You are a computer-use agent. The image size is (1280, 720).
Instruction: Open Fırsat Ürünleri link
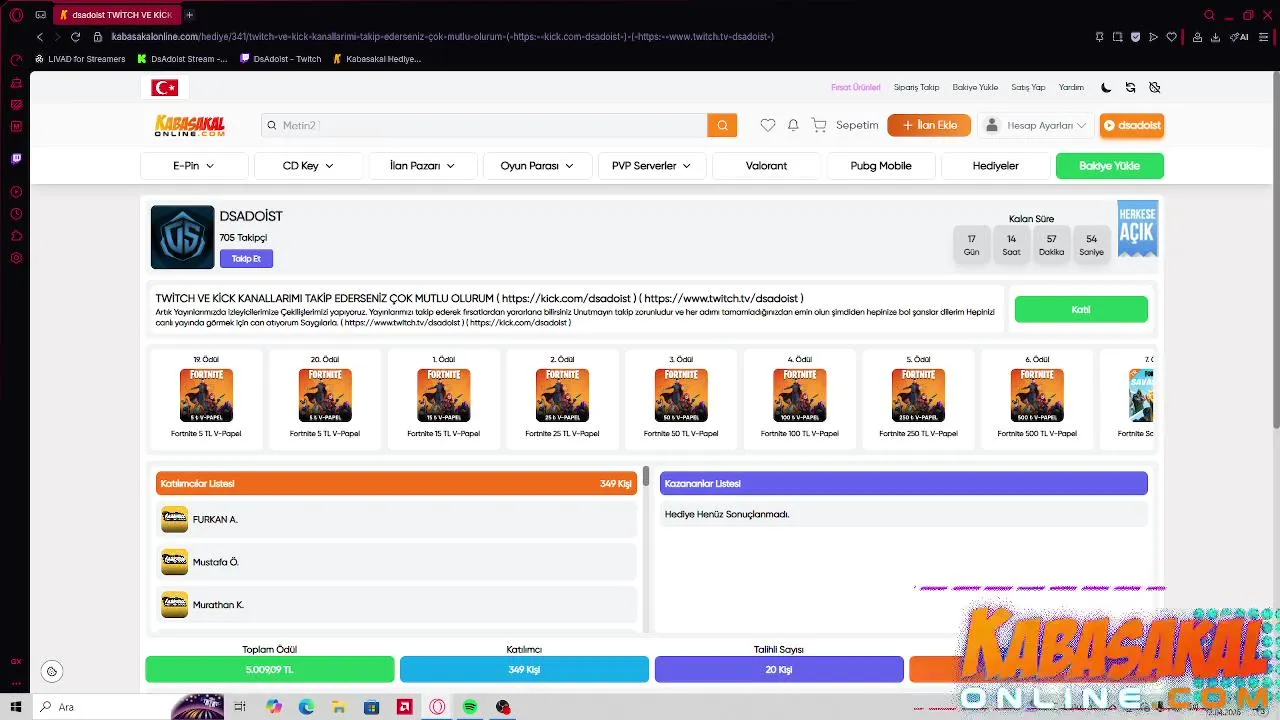pos(856,88)
